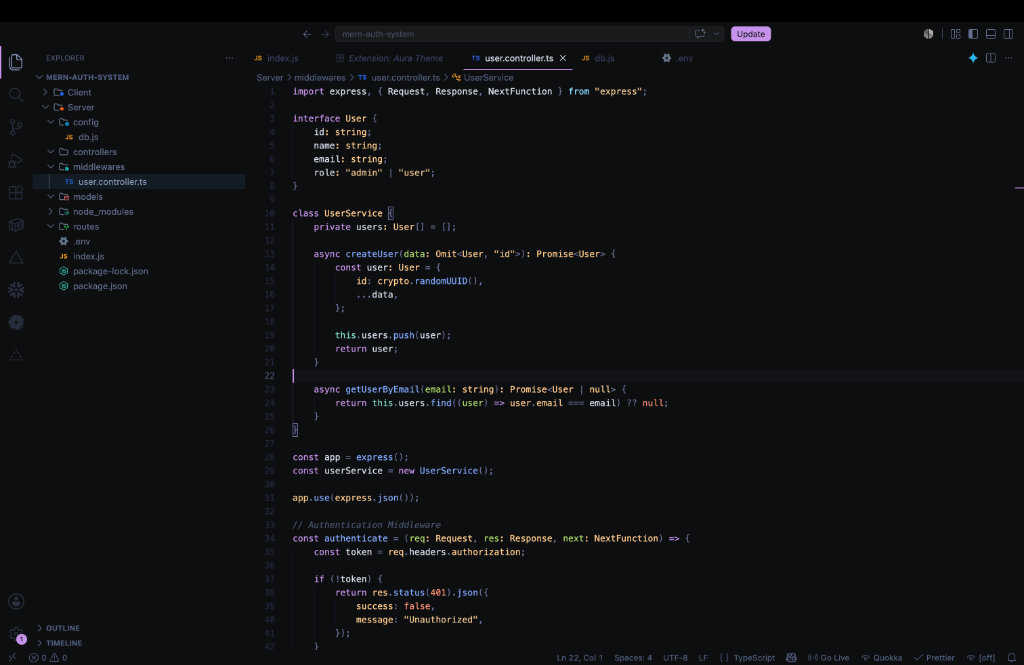The width and height of the screenshot is (1024, 665).
Task: Change end of line sequence LF
Action: click(703, 658)
